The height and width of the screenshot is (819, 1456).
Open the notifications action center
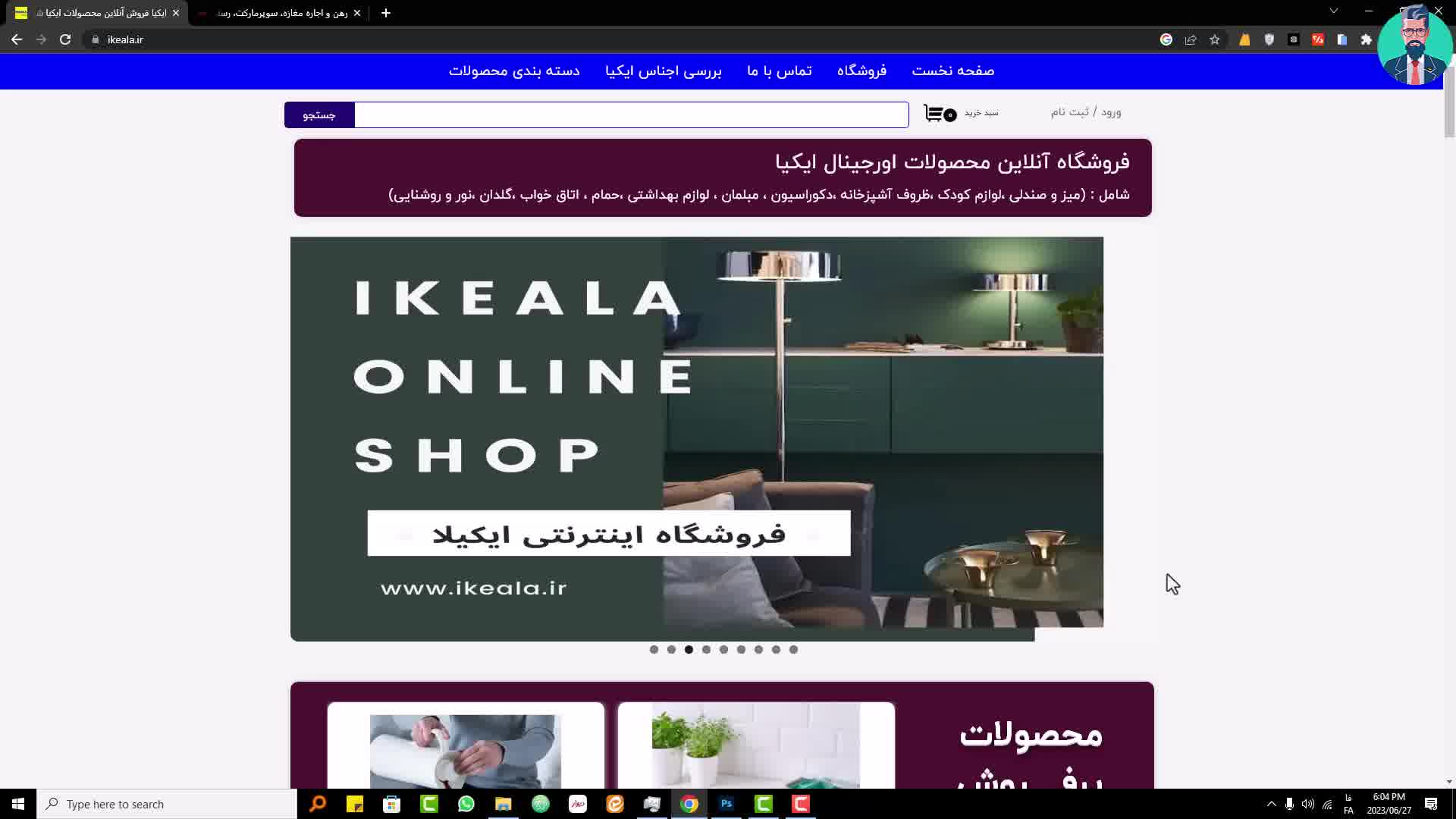click(1431, 804)
